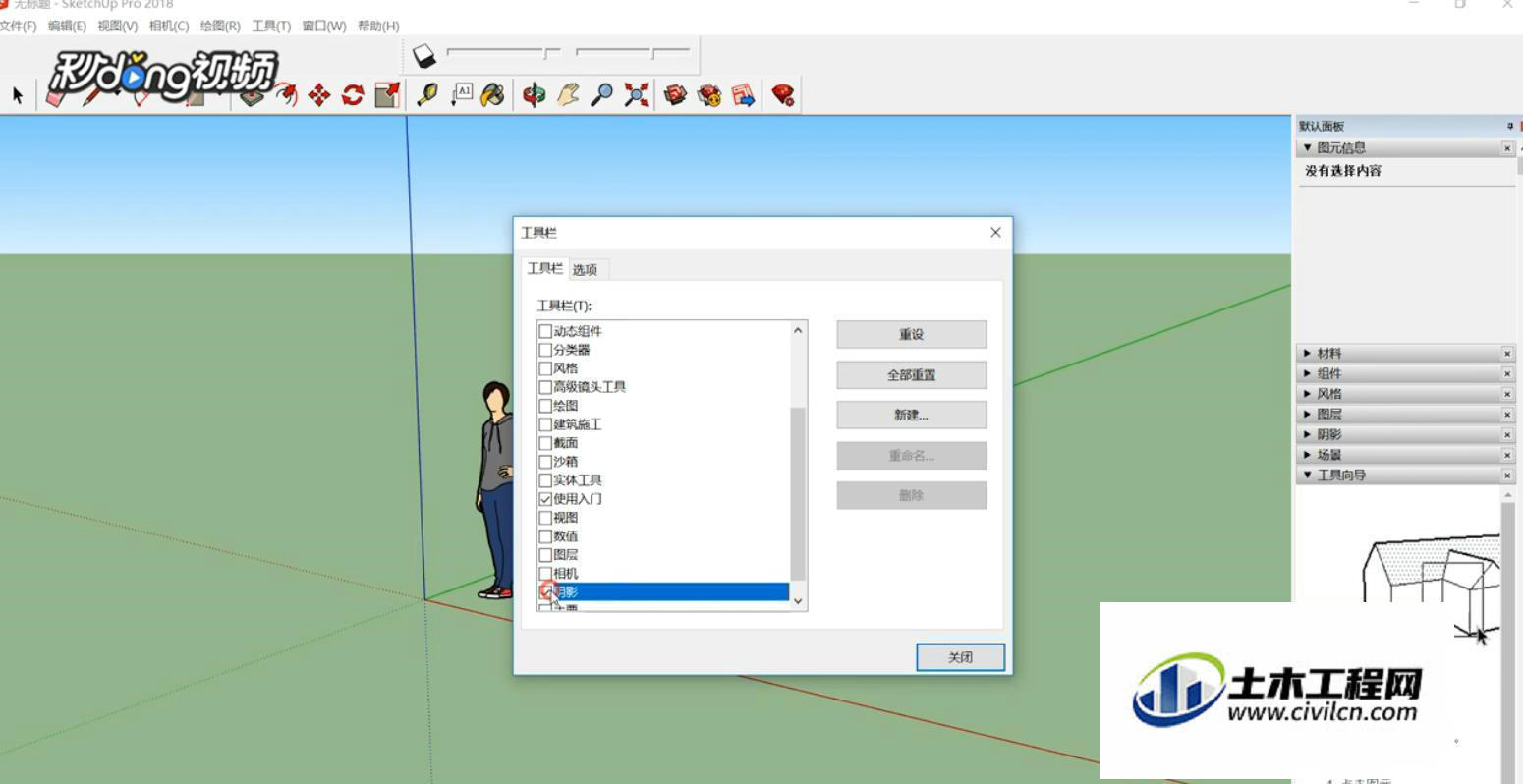Click Send to LayOut icon

pyautogui.click(x=743, y=94)
